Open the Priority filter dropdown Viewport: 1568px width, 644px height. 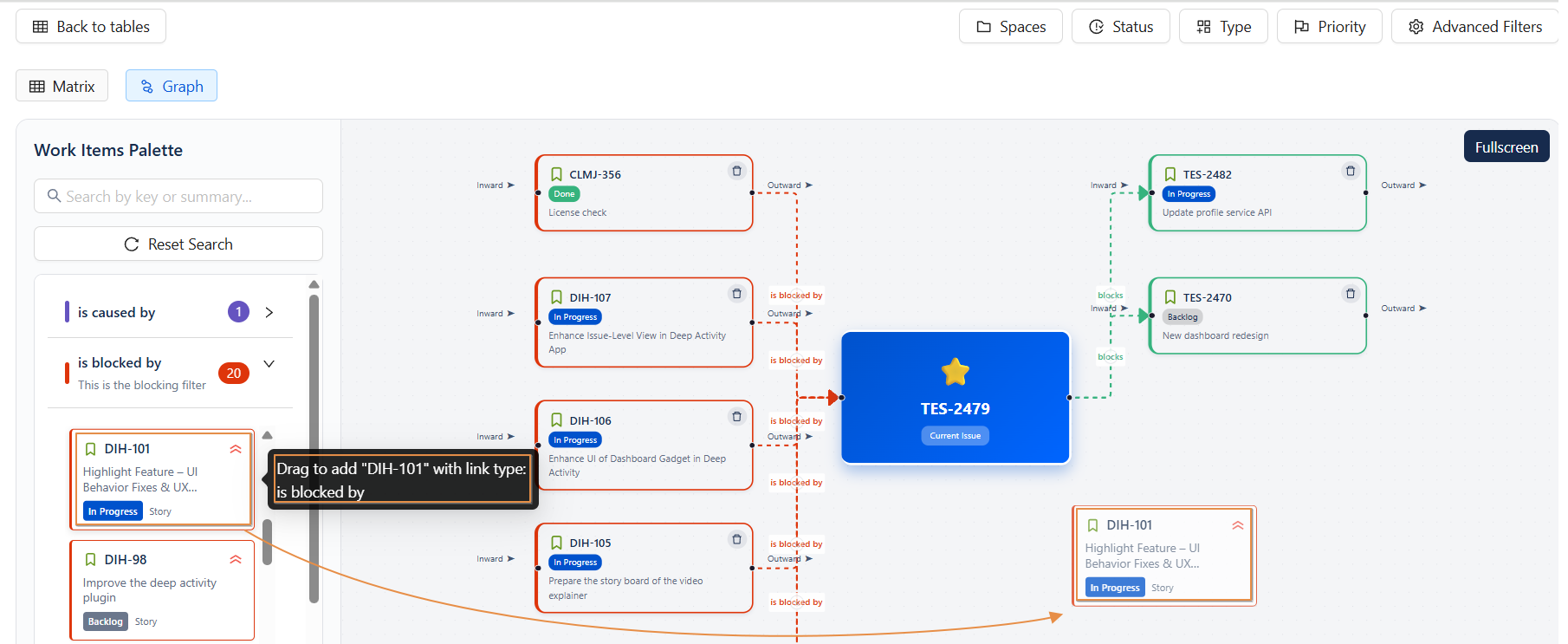point(1329,27)
